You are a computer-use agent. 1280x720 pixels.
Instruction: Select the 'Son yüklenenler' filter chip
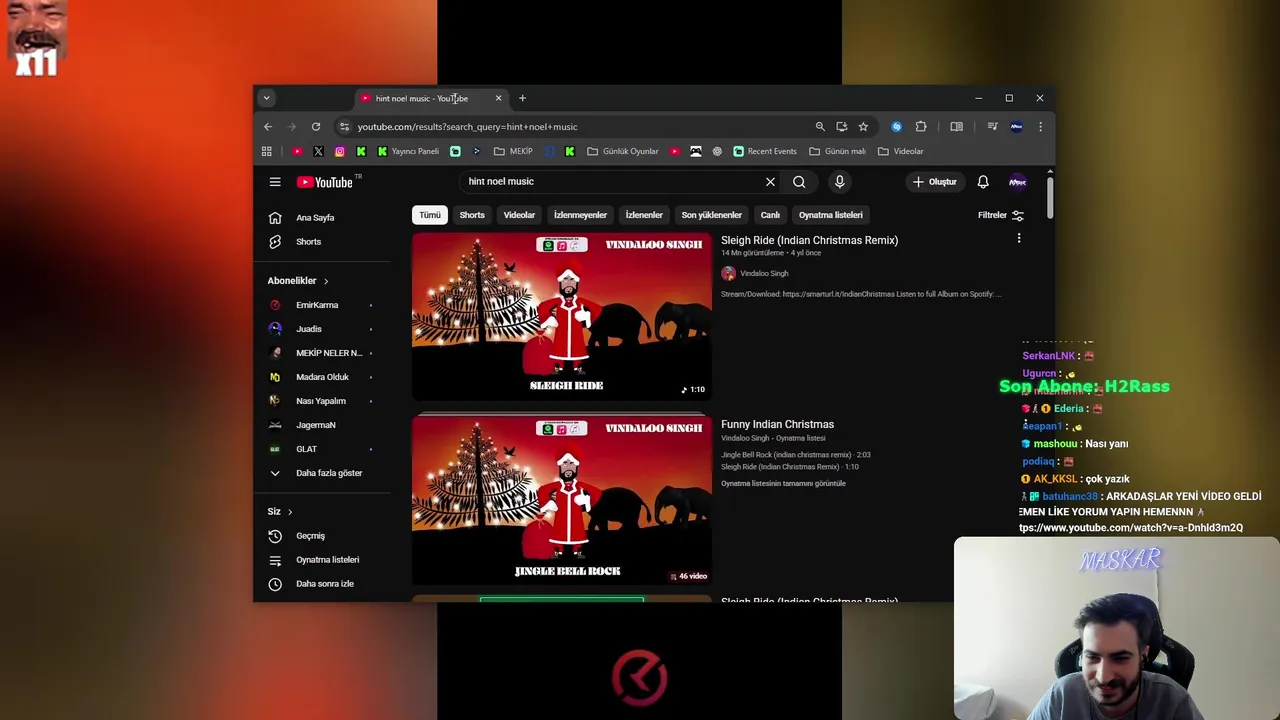712,215
